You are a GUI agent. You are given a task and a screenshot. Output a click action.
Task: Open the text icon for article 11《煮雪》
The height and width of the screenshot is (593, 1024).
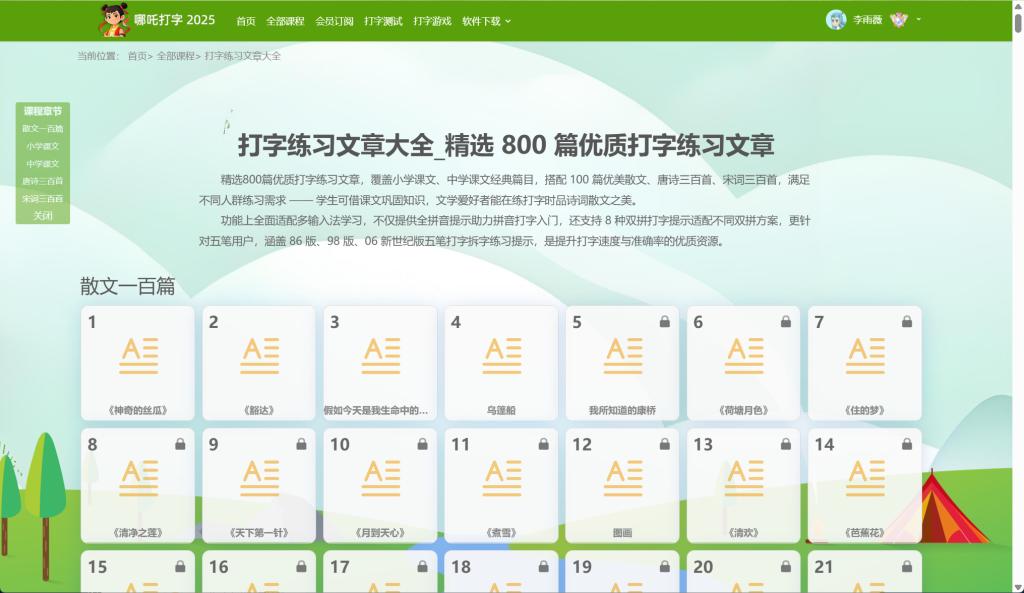point(501,478)
